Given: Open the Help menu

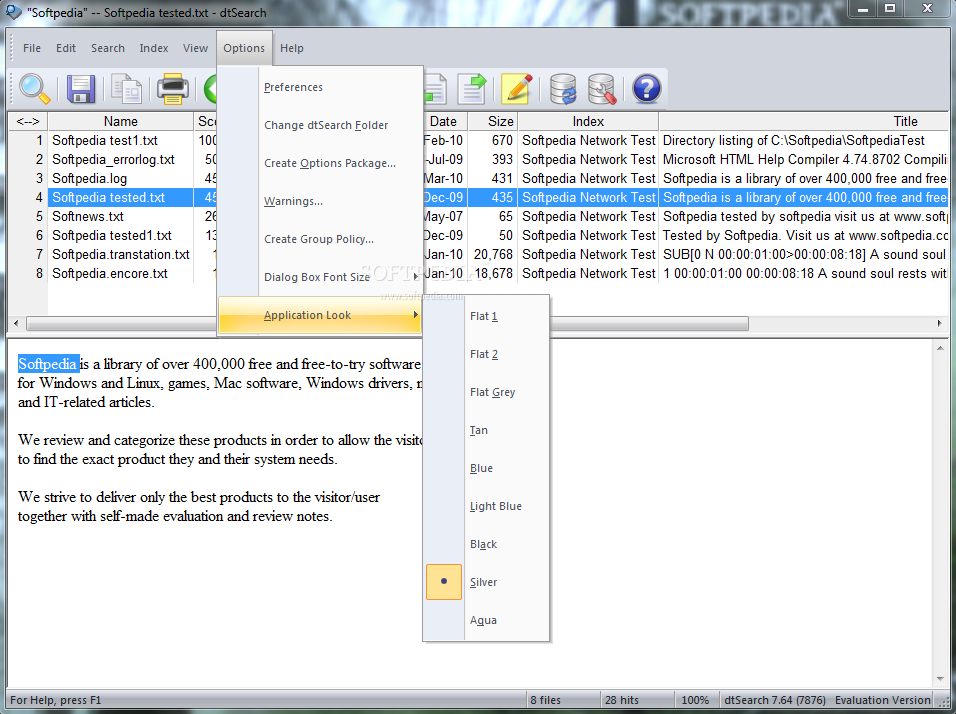Looking at the screenshot, I should [291, 48].
